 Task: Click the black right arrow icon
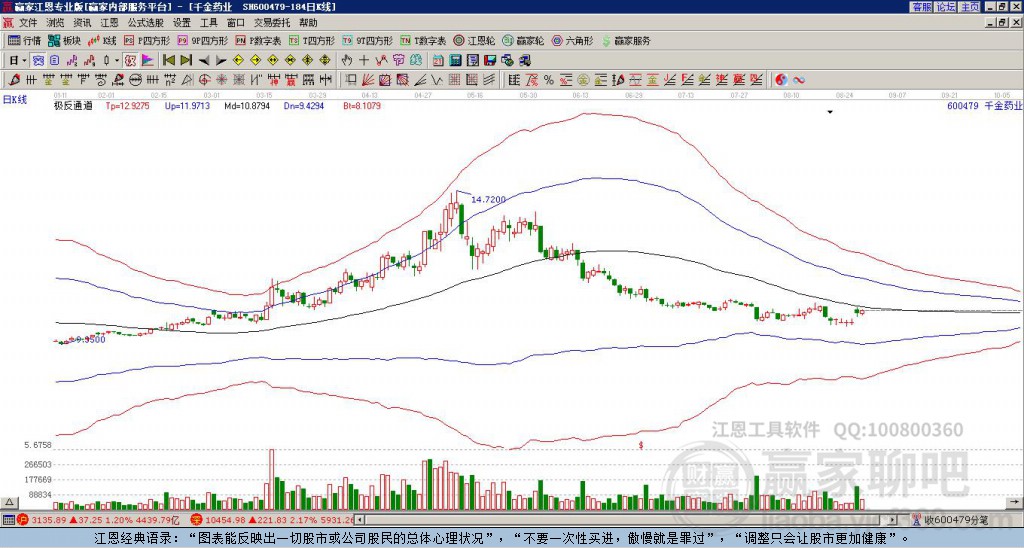[221, 61]
